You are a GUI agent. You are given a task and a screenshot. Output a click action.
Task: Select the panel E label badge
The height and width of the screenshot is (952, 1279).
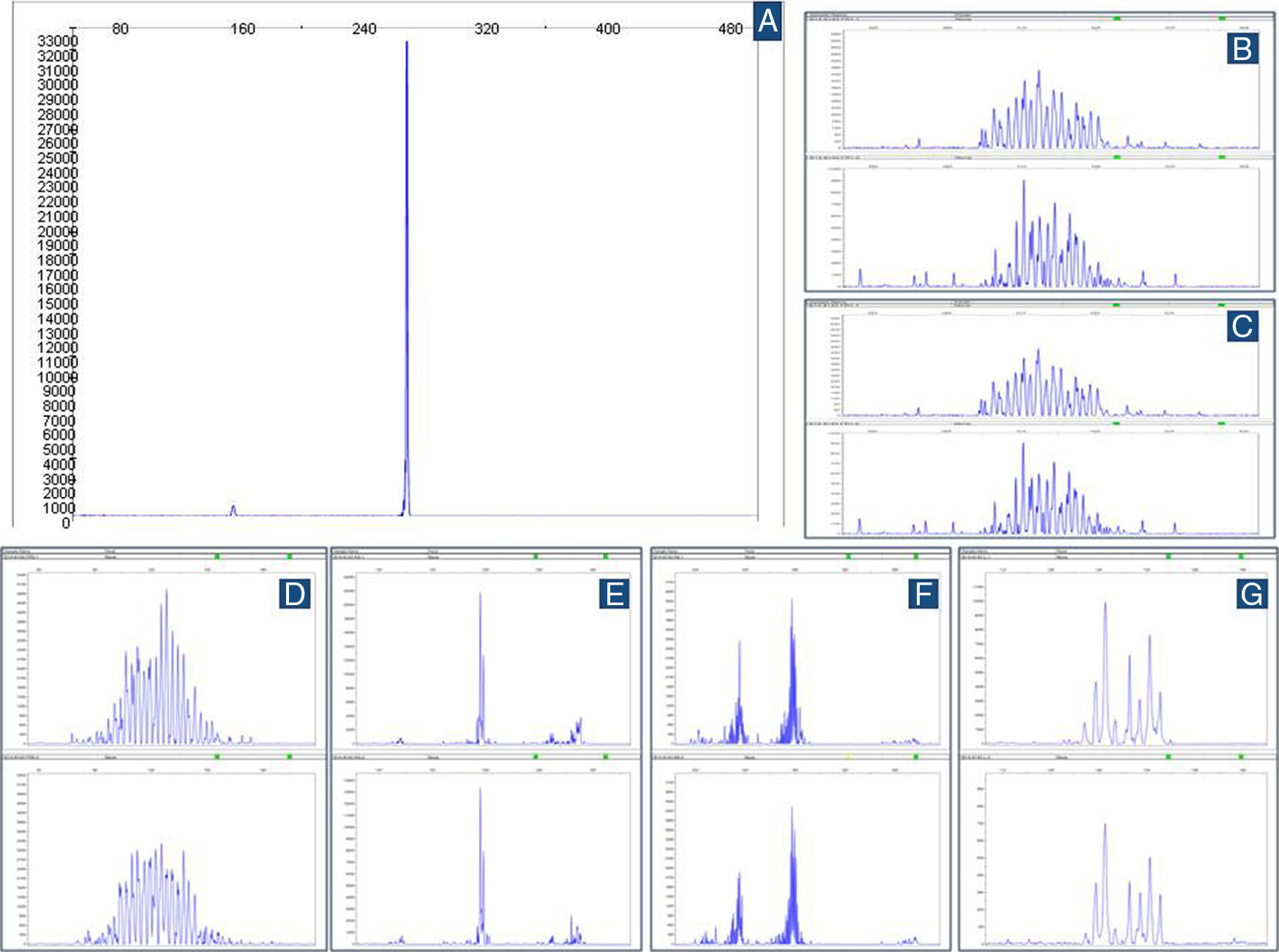pyautogui.click(x=615, y=594)
